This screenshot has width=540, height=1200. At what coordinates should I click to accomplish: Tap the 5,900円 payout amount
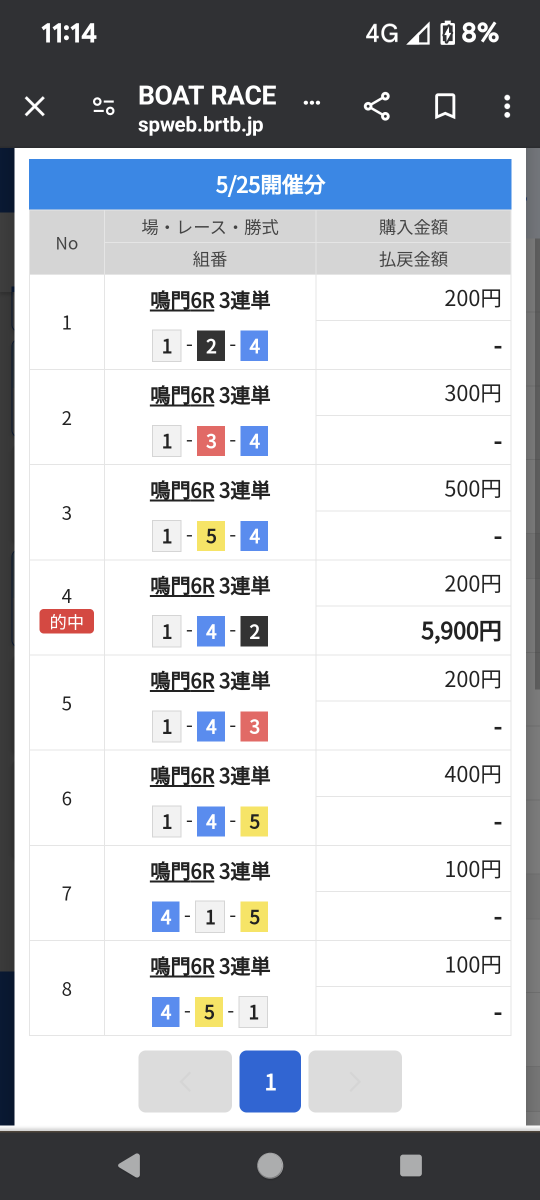pyautogui.click(x=461, y=631)
